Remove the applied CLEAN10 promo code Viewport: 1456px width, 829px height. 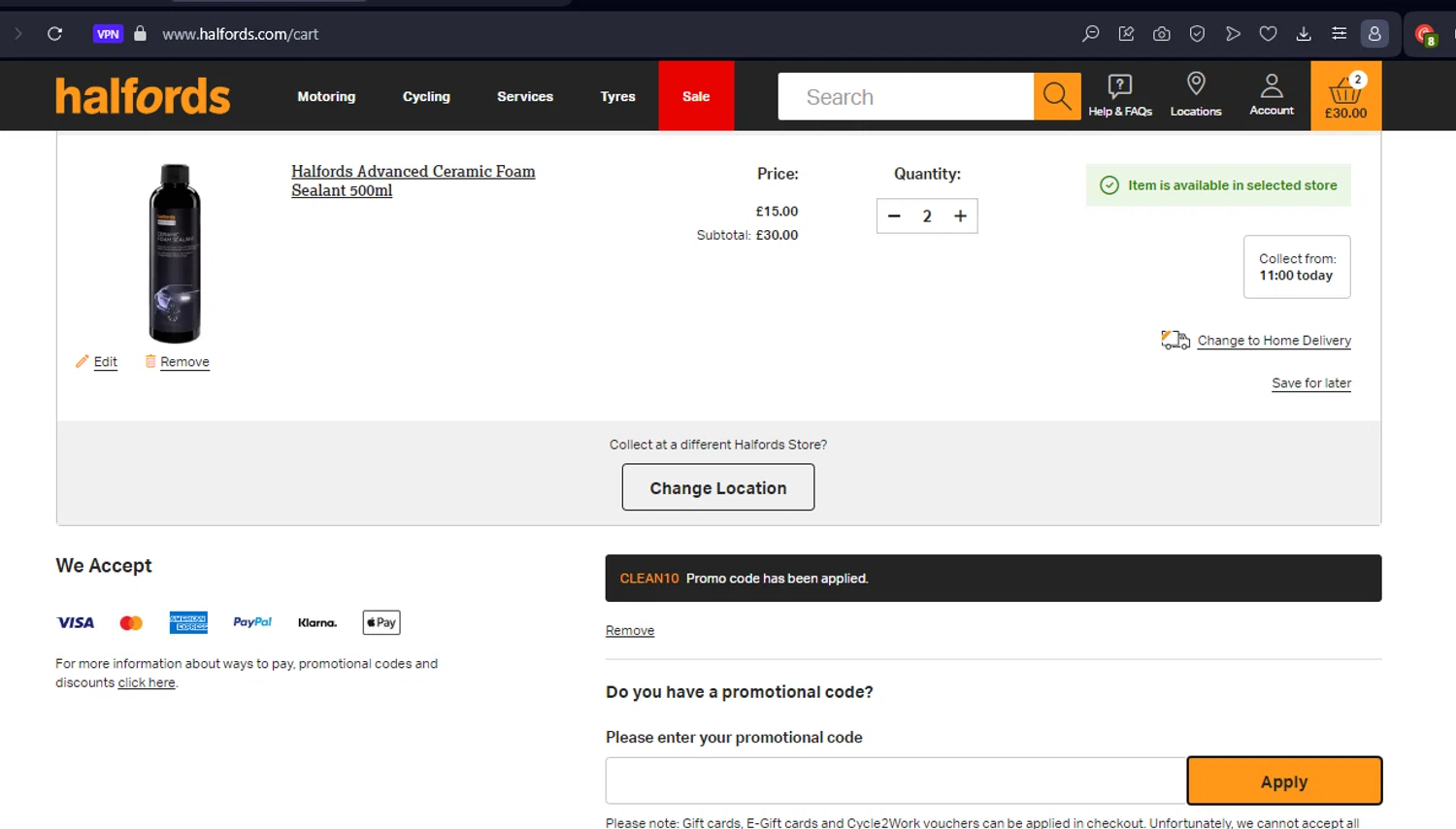[630, 630]
